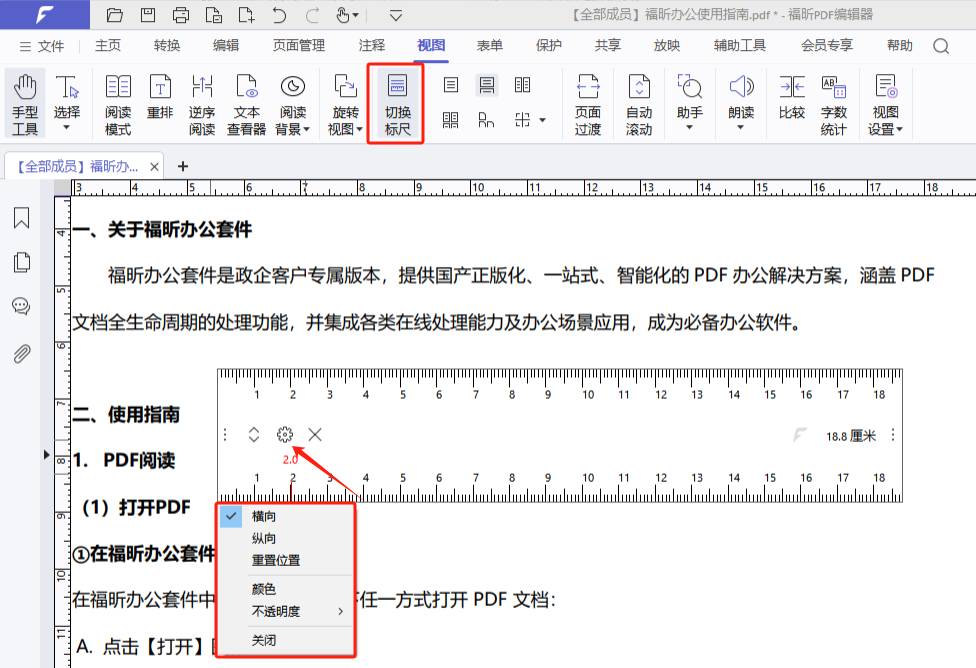Switch ruler to 纵向 orientation

[x=264, y=539]
